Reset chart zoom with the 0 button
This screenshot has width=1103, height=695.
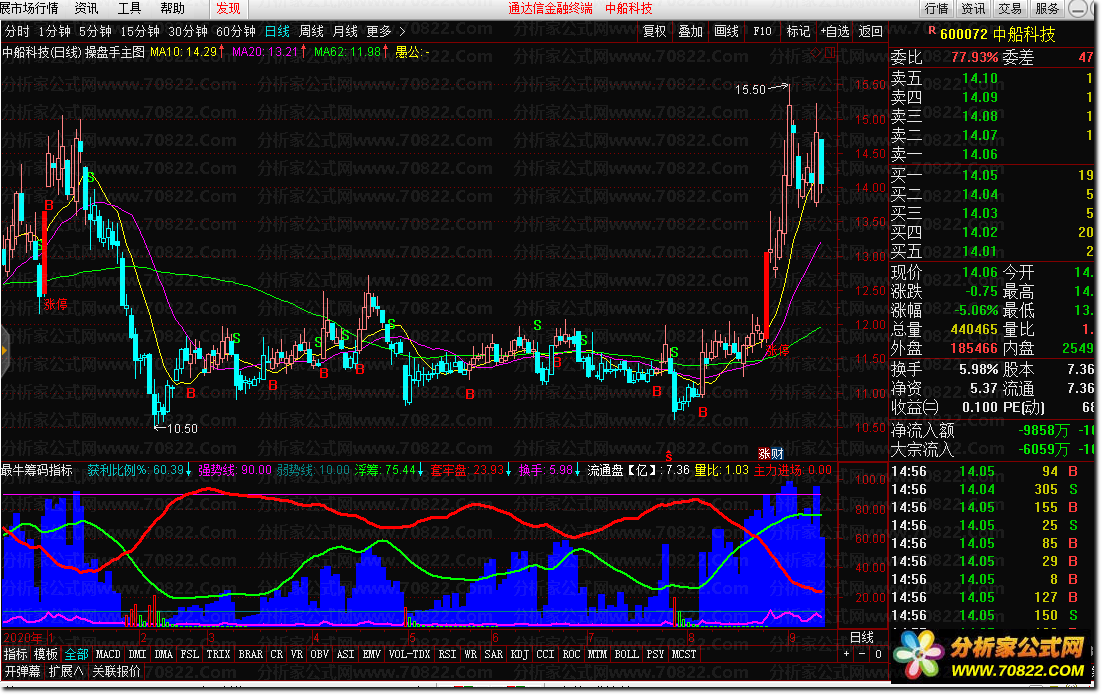878,654
